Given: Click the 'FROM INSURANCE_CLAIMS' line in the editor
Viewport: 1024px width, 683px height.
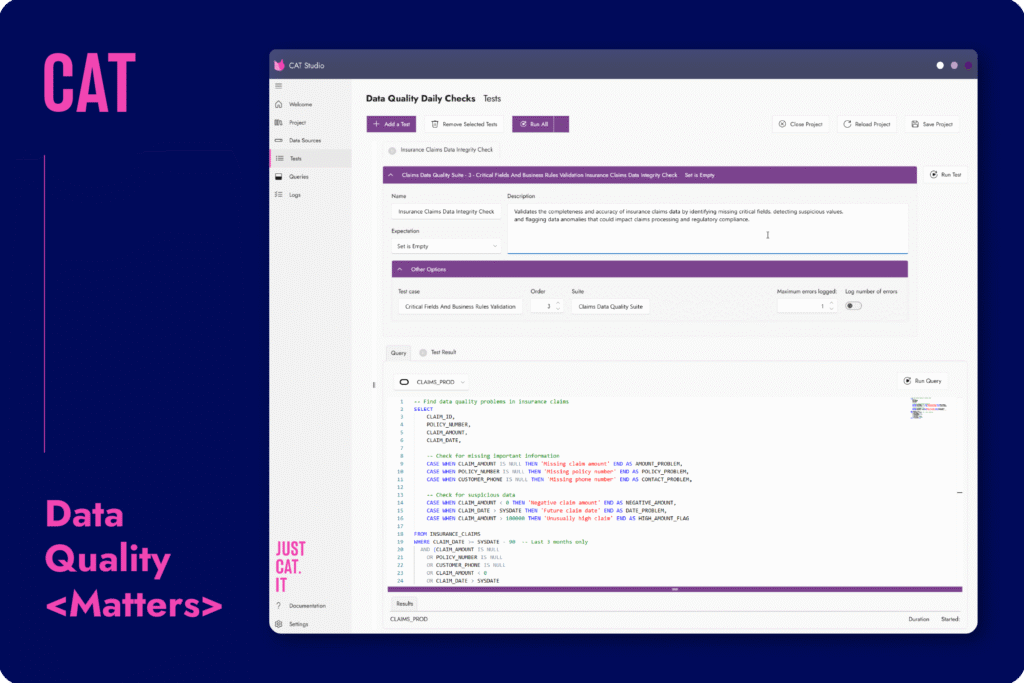Looking at the screenshot, I should pos(447,534).
